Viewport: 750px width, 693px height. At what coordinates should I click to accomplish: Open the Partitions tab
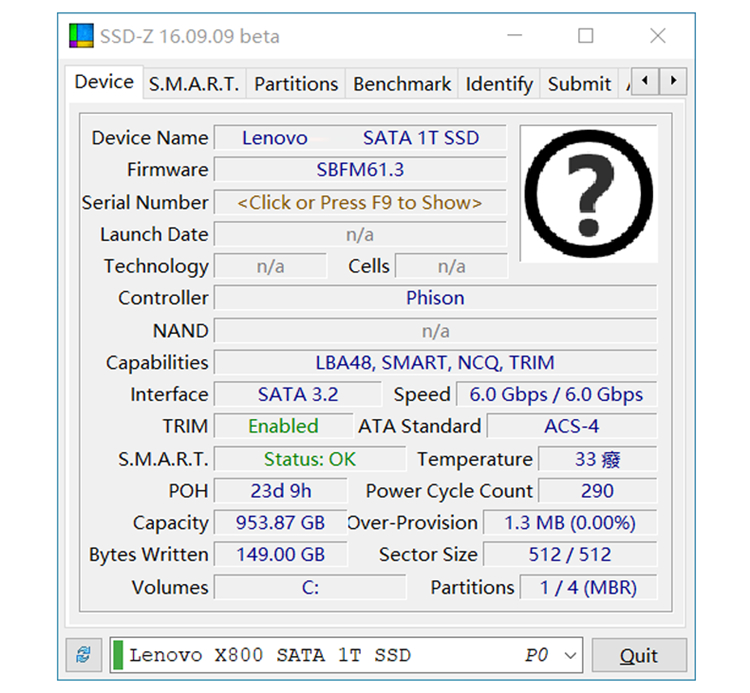[296, 84]
